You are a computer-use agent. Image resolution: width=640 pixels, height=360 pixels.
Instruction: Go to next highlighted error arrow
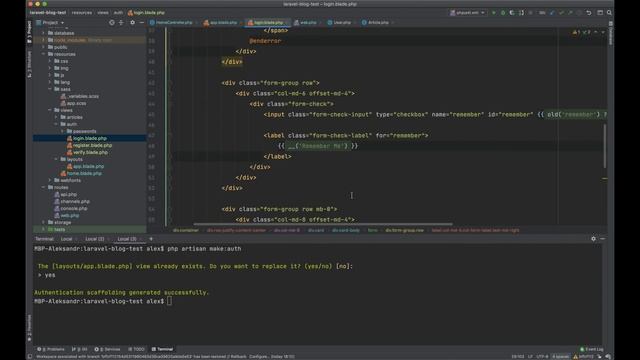(603, 32)
